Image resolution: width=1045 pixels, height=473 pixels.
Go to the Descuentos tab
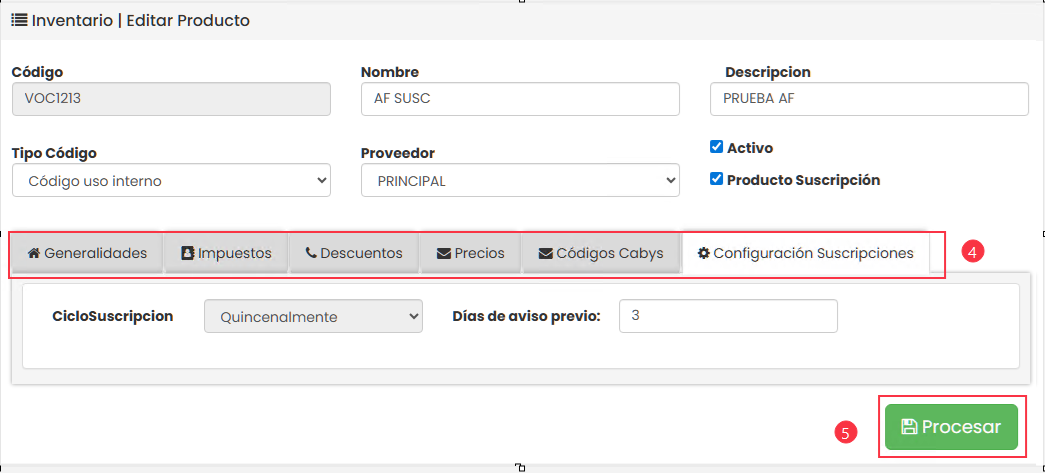(x=354, y=253)
